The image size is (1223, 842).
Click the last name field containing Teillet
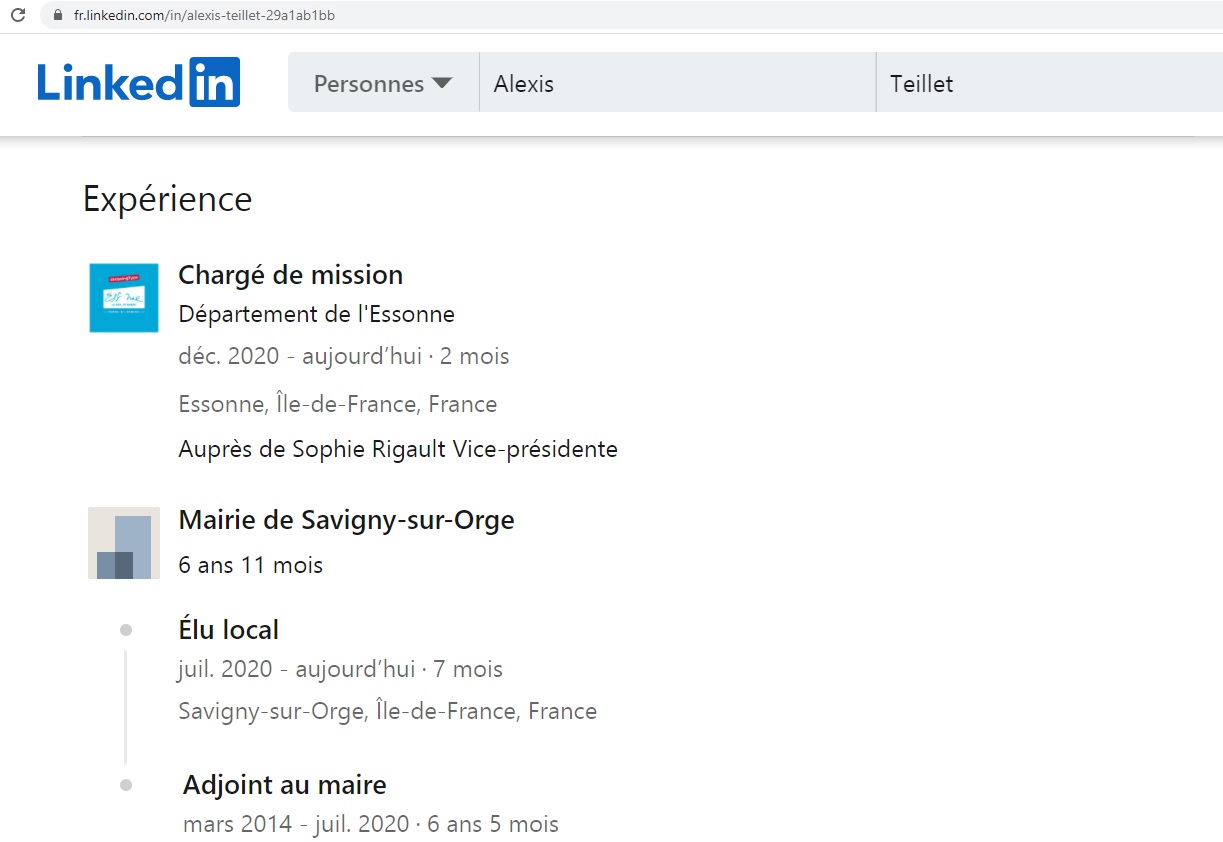point(1048,84)
